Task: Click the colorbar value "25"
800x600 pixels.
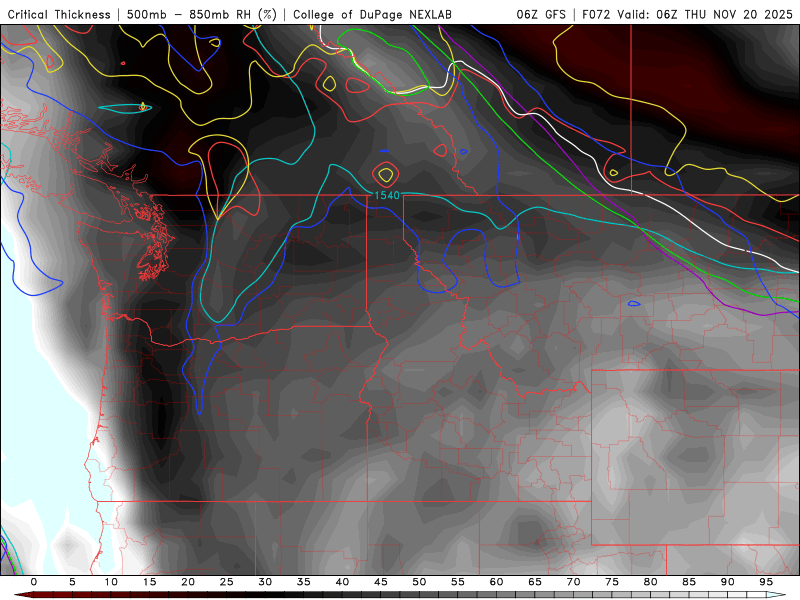Action: tap(226, 582)
